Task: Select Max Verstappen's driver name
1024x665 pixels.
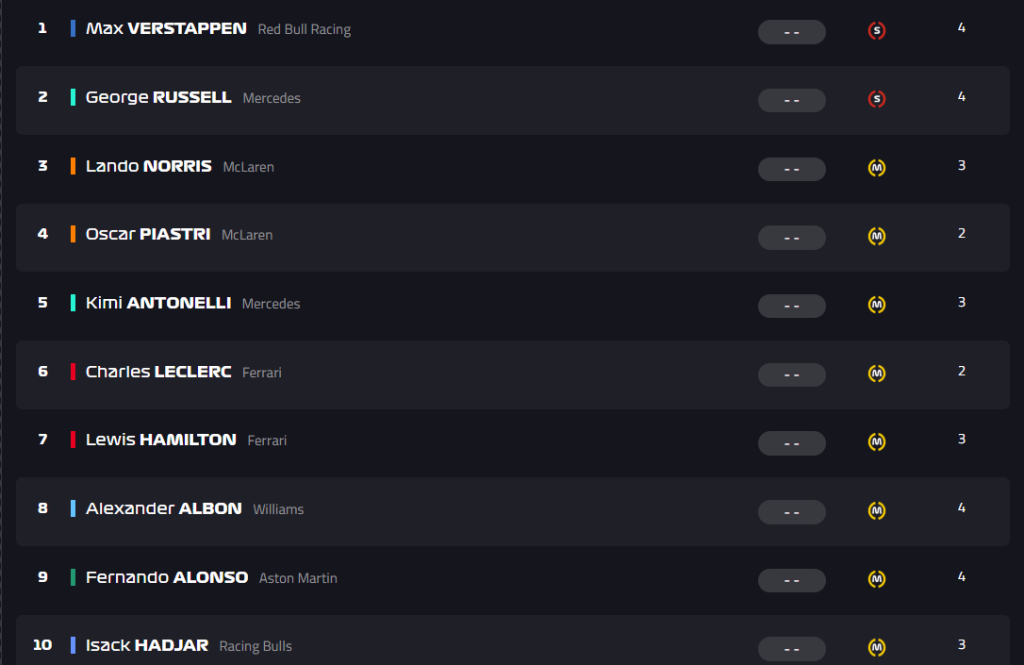Action: pyautogui.click(x=167, y=29)
